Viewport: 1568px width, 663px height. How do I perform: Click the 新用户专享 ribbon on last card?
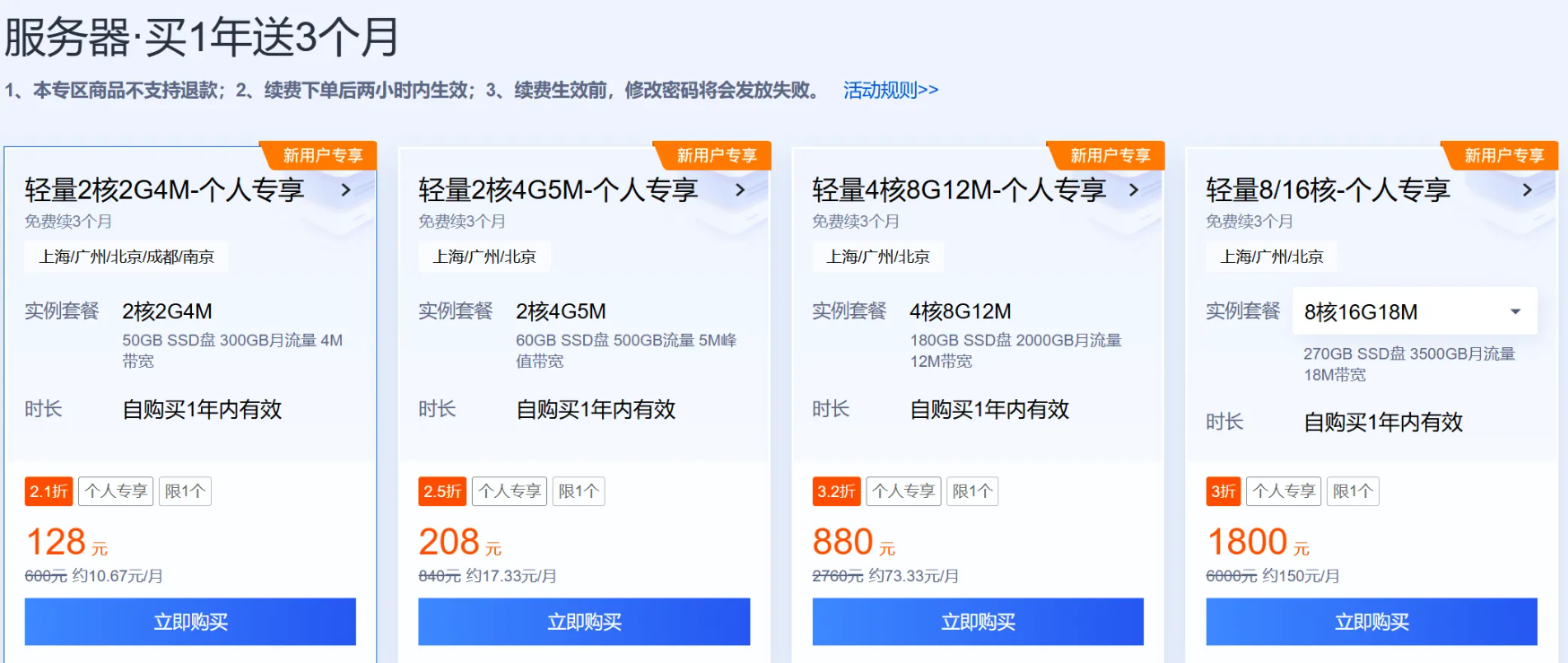coord(1503,154)
